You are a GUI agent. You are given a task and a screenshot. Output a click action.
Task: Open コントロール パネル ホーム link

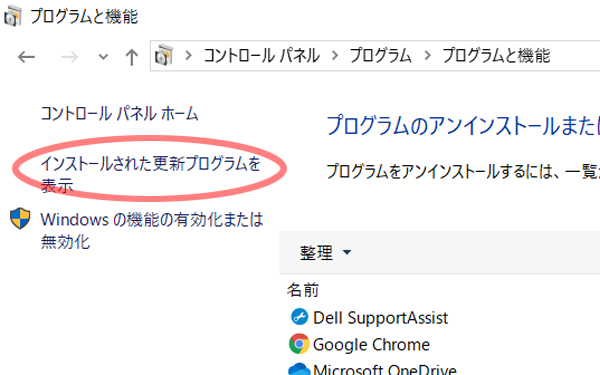click(119, 114)
